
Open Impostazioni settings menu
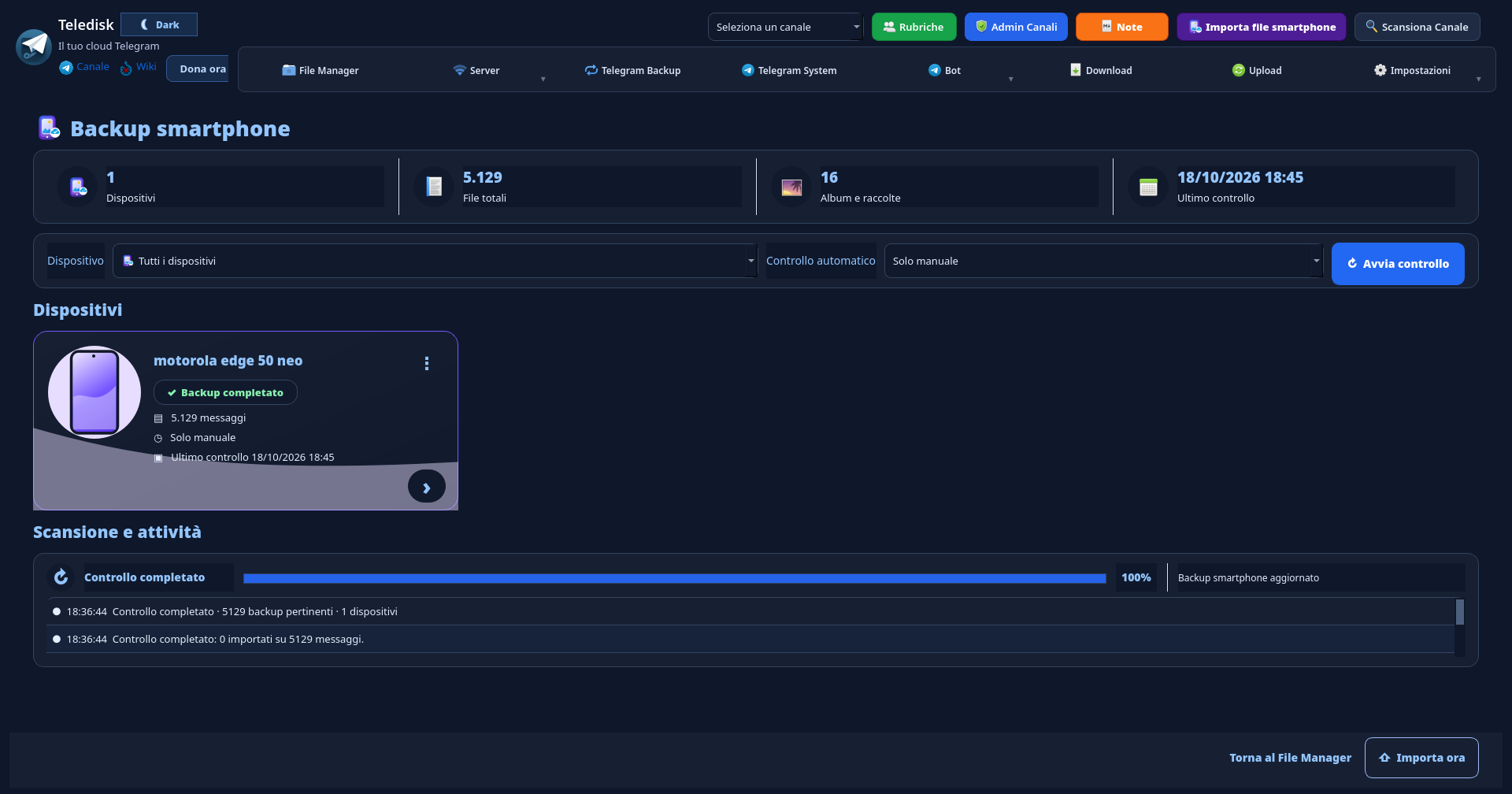(1412, 70)
